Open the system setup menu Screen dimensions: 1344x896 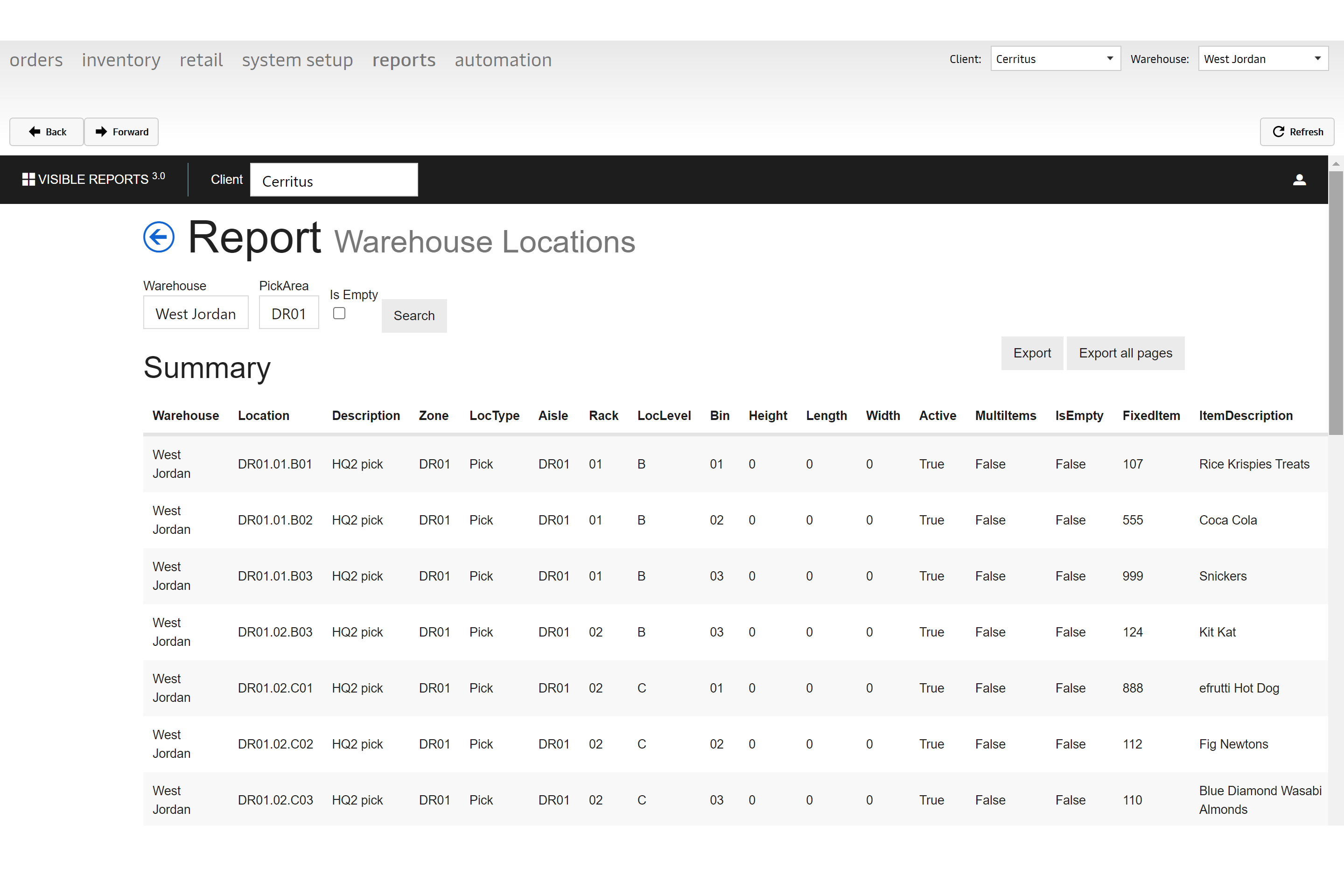pyautogui.click(x=297, y=59)
